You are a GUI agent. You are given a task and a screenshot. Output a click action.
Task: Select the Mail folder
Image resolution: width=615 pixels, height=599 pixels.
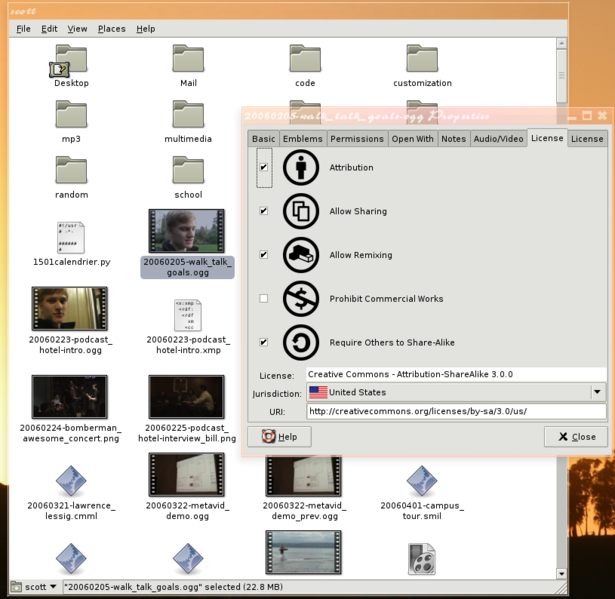[x=188, y=59]
